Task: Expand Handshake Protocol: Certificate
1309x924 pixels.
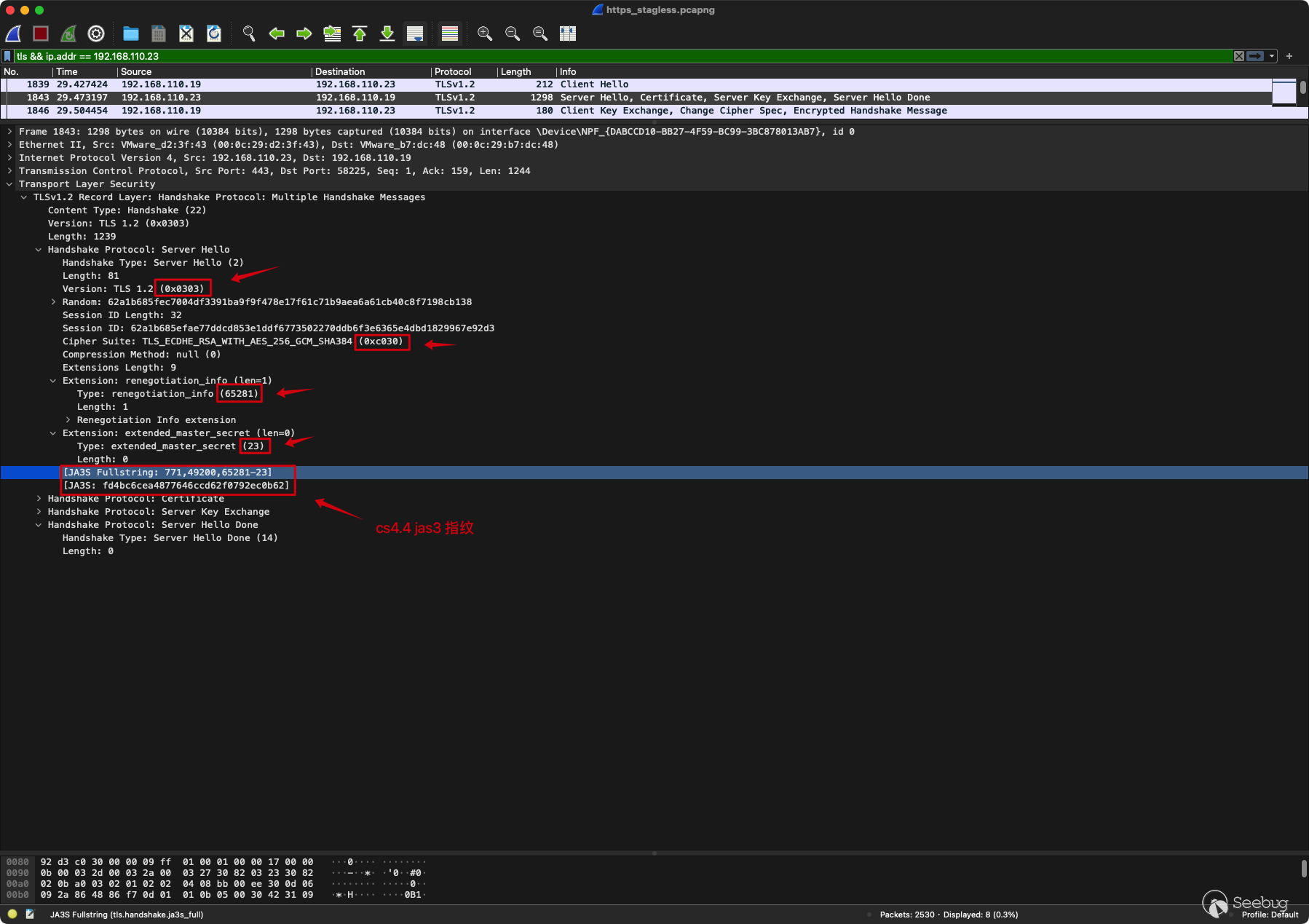Action: pyautogui.click(x=39, y=499)
